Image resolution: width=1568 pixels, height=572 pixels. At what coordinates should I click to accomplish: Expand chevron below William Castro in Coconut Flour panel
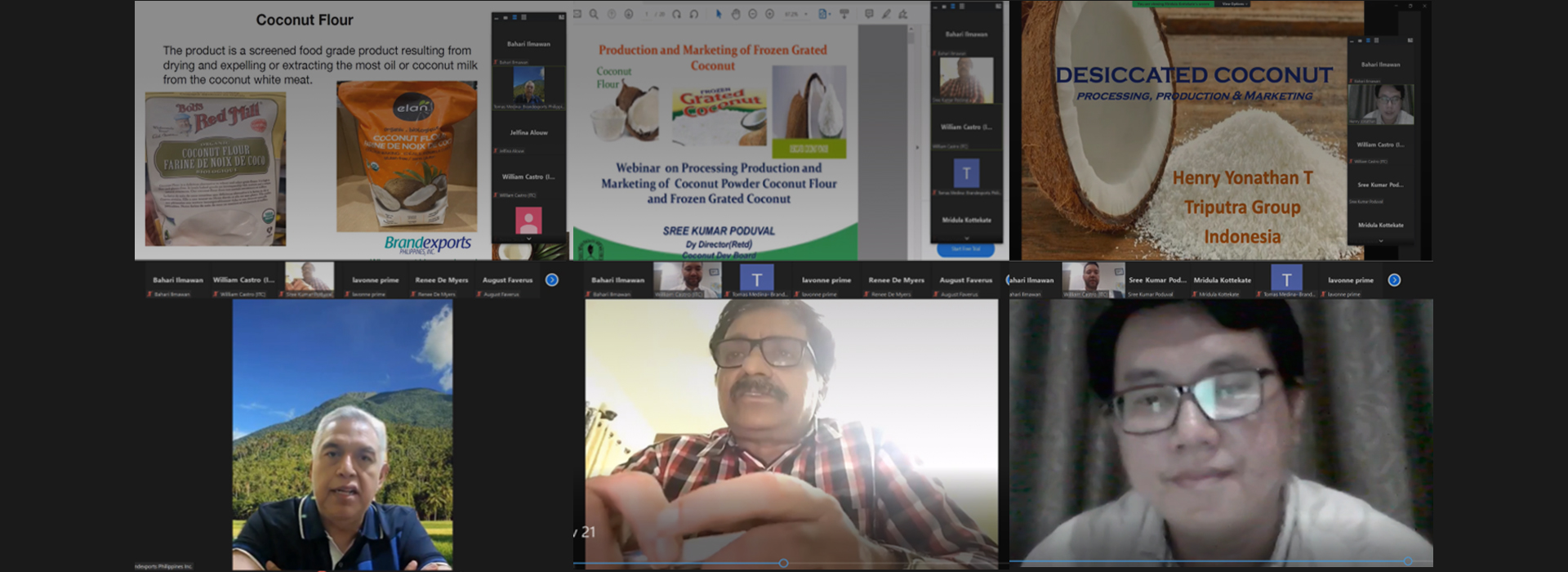pos(528,239)
